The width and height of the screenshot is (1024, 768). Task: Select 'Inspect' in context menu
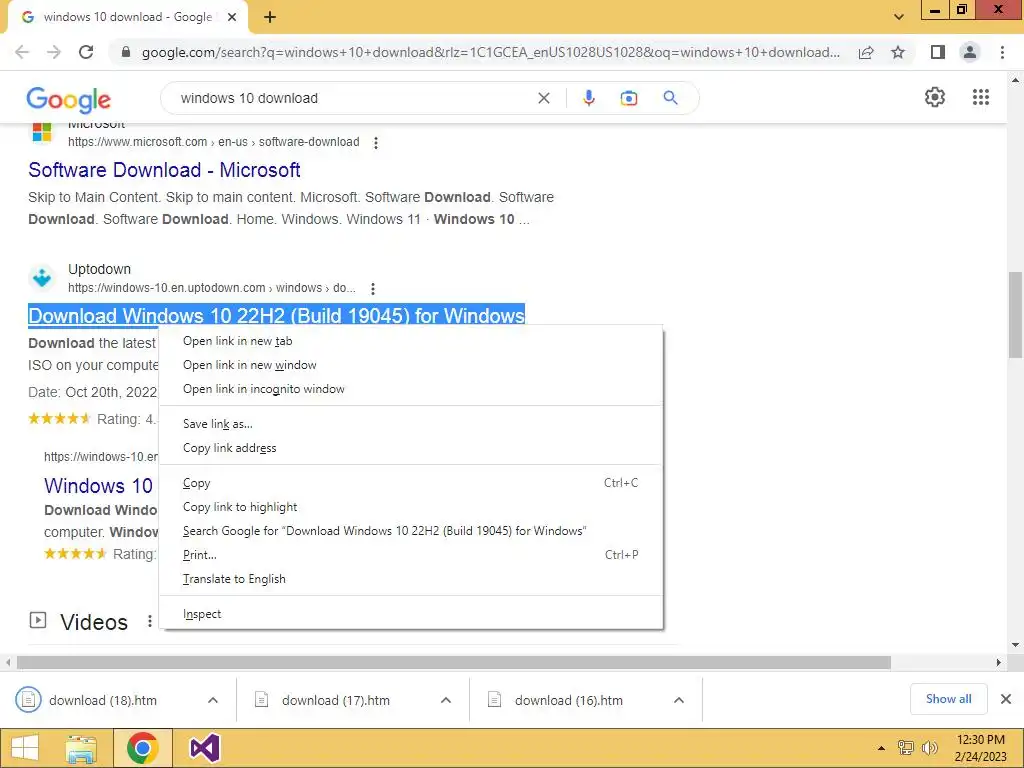[x=411, y=615]
